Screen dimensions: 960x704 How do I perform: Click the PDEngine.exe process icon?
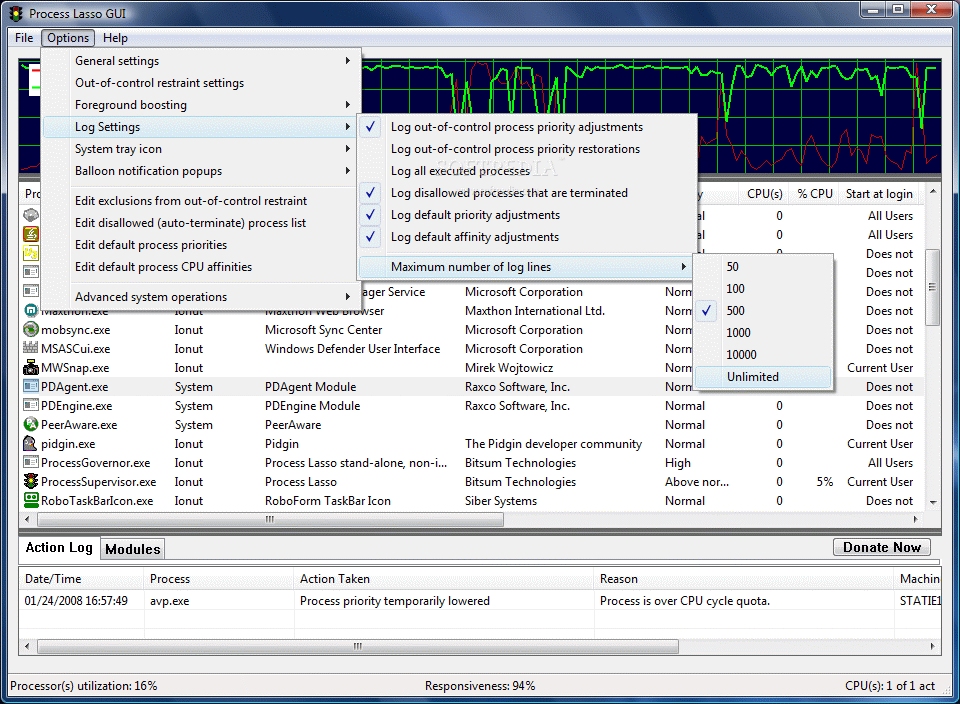coord(31,405)
